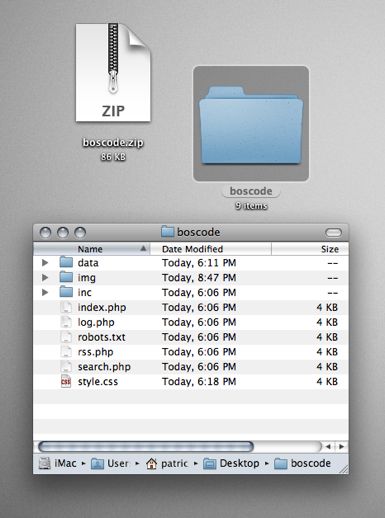Click the scroll right arrow

coord(341,446)
